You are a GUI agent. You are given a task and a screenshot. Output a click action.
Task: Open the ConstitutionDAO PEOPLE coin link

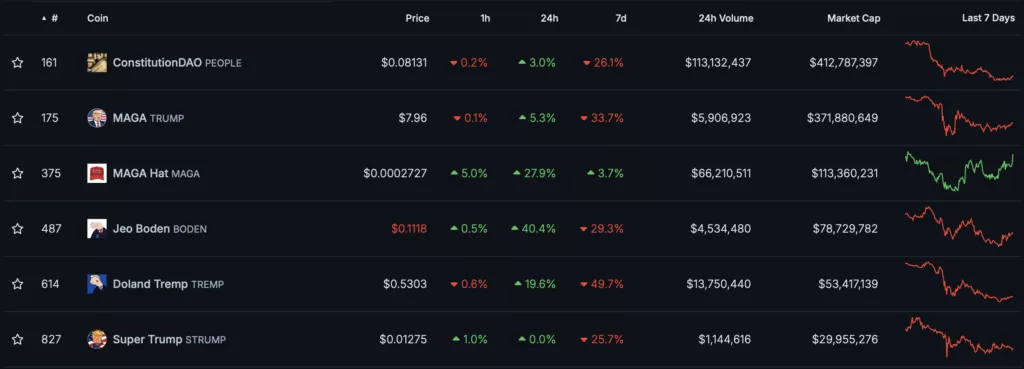click(x=177, y=63)
